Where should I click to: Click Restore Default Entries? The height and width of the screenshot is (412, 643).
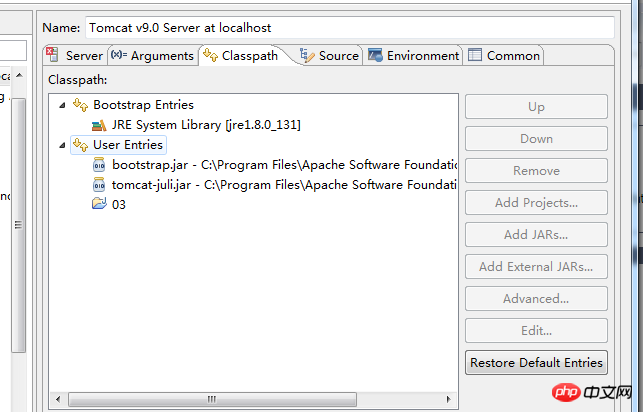(536, 362)
